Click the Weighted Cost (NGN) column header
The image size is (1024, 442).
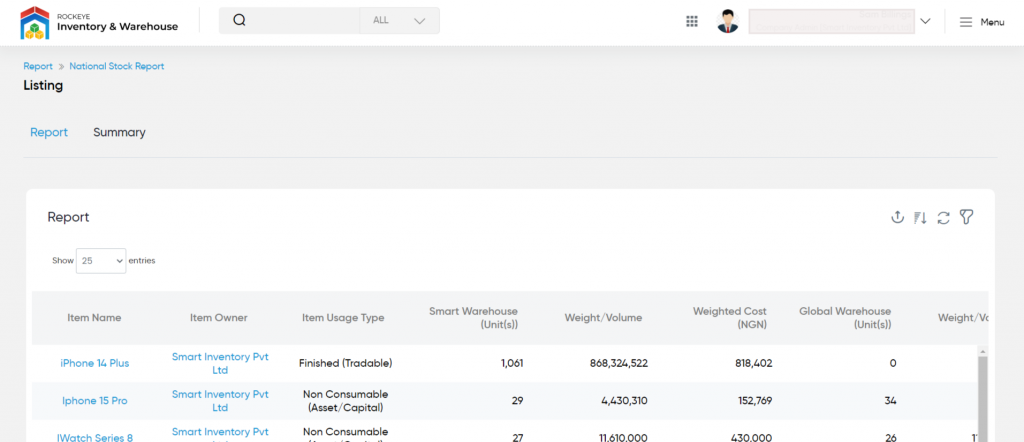(729, 318)
